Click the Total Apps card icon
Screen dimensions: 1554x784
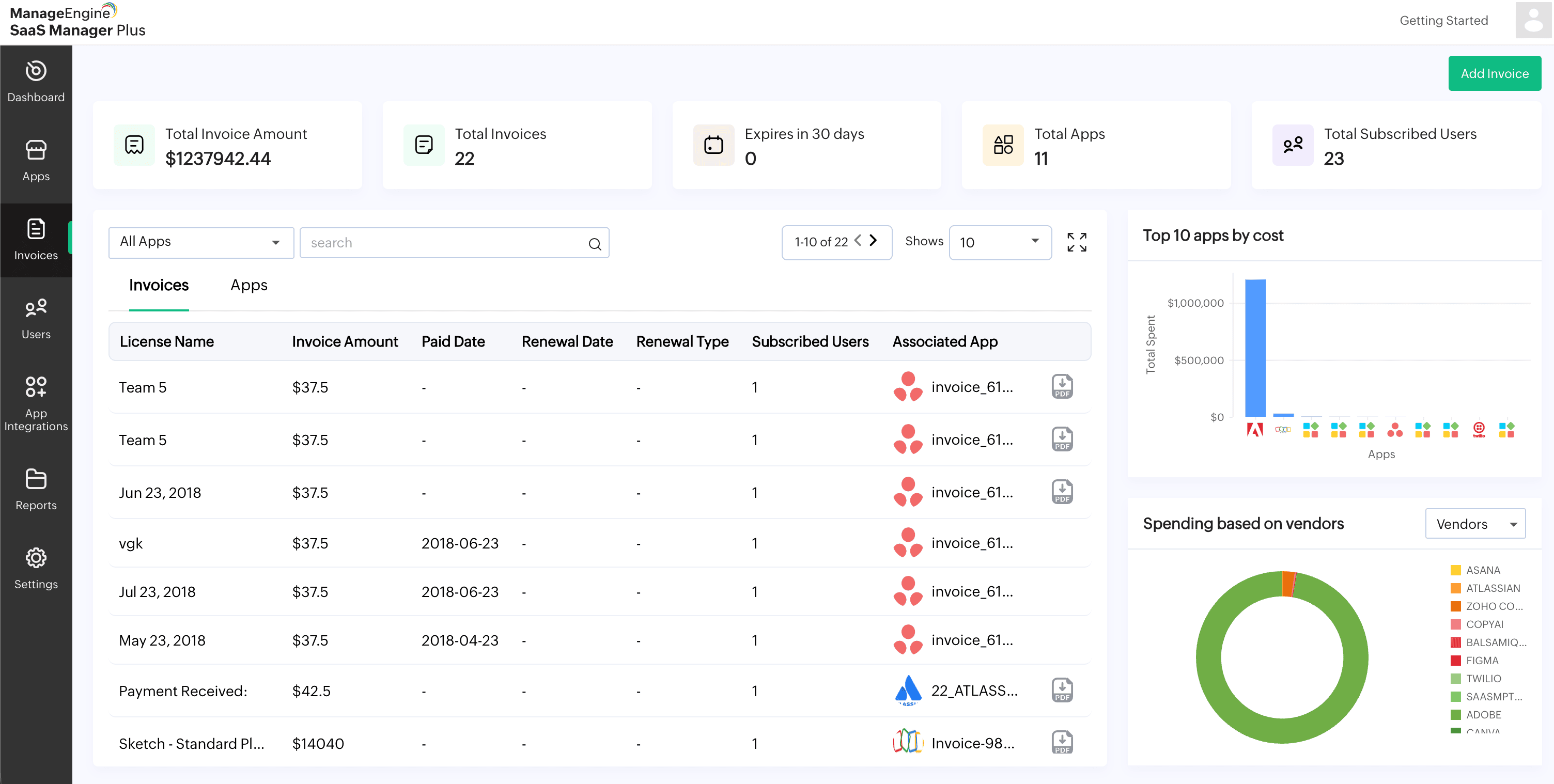[1003, 145]
